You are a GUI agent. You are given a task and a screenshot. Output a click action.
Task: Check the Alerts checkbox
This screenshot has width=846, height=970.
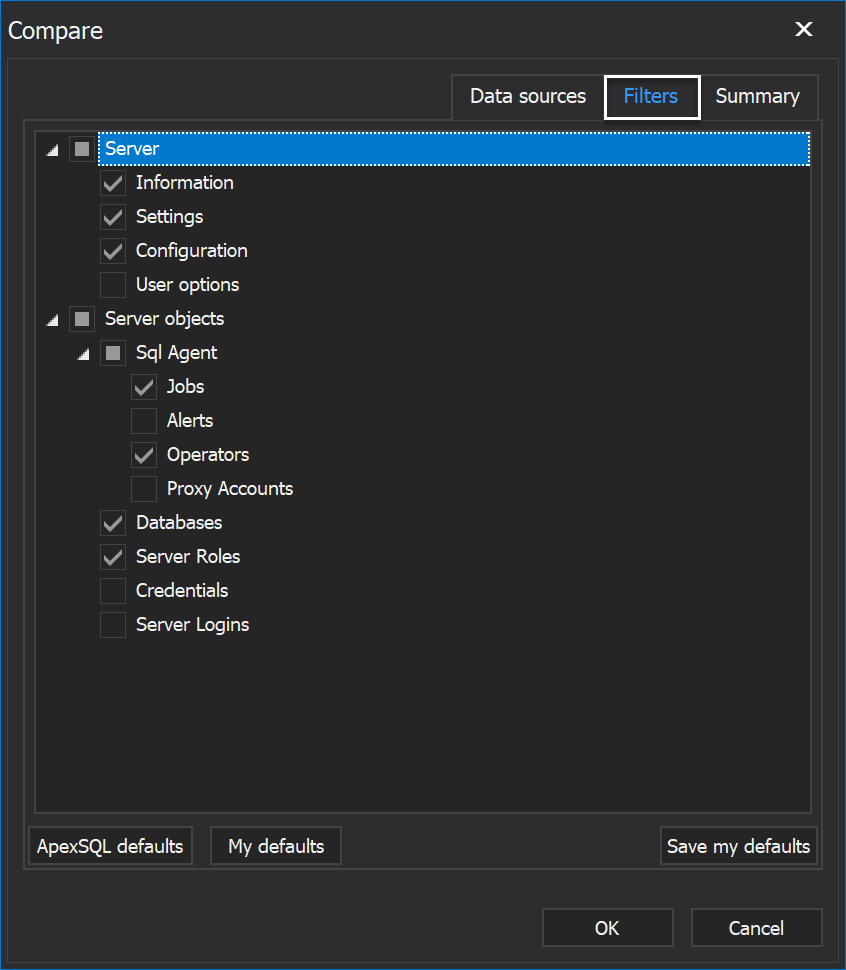coord(144,421)
